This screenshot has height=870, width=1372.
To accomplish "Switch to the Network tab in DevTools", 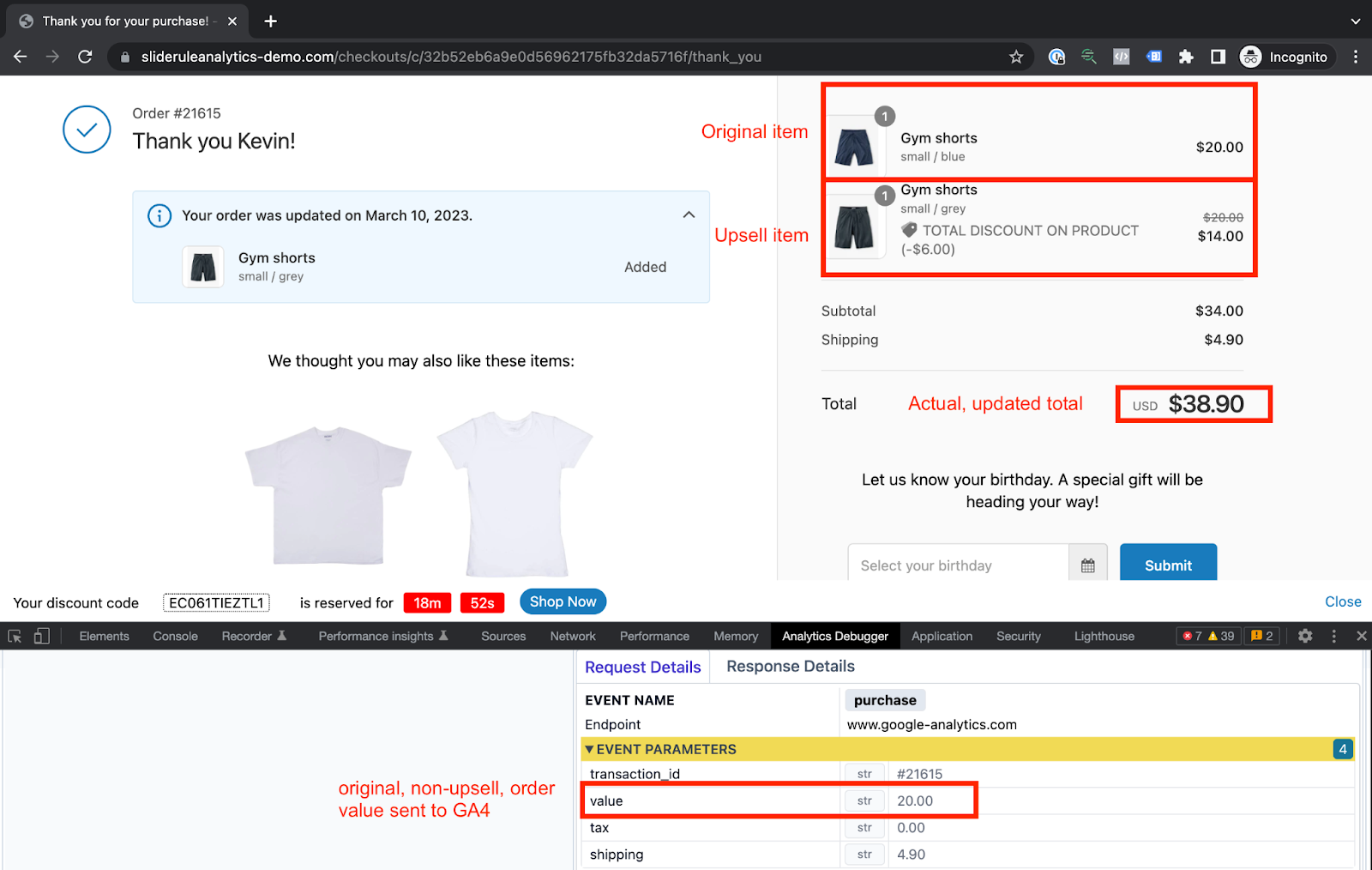I will [572, 636].
